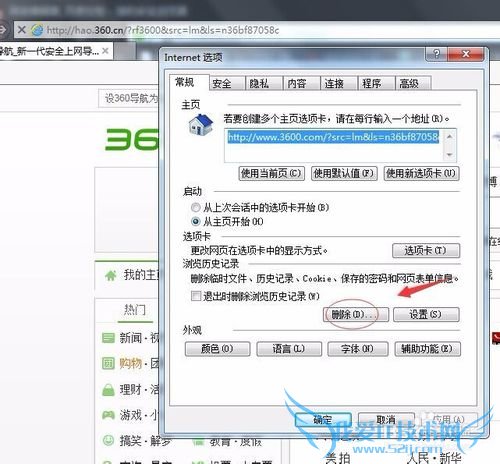Image resolution: width=500 pixels, height=464 pixels.
Task: Open the 颜色(O) button
Action: tap(217, 349)
